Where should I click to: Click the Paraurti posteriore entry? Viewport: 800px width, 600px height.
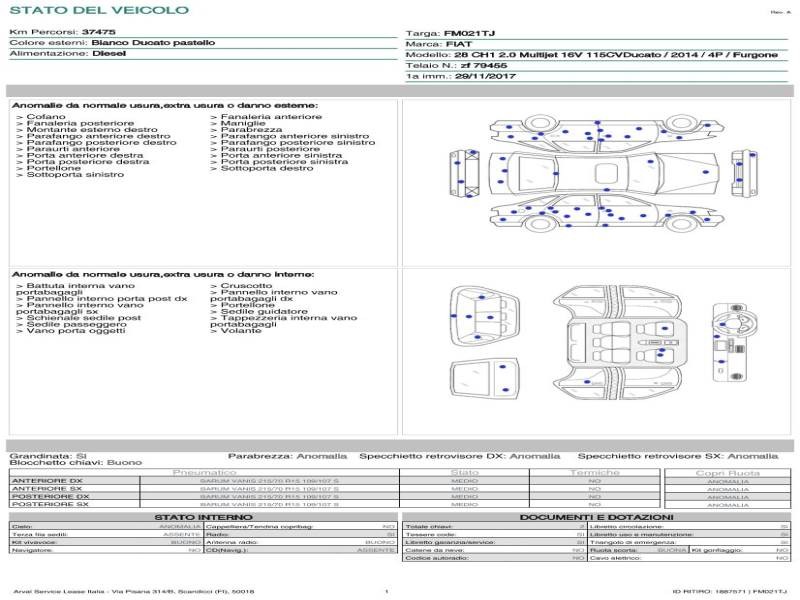[265, 149]
